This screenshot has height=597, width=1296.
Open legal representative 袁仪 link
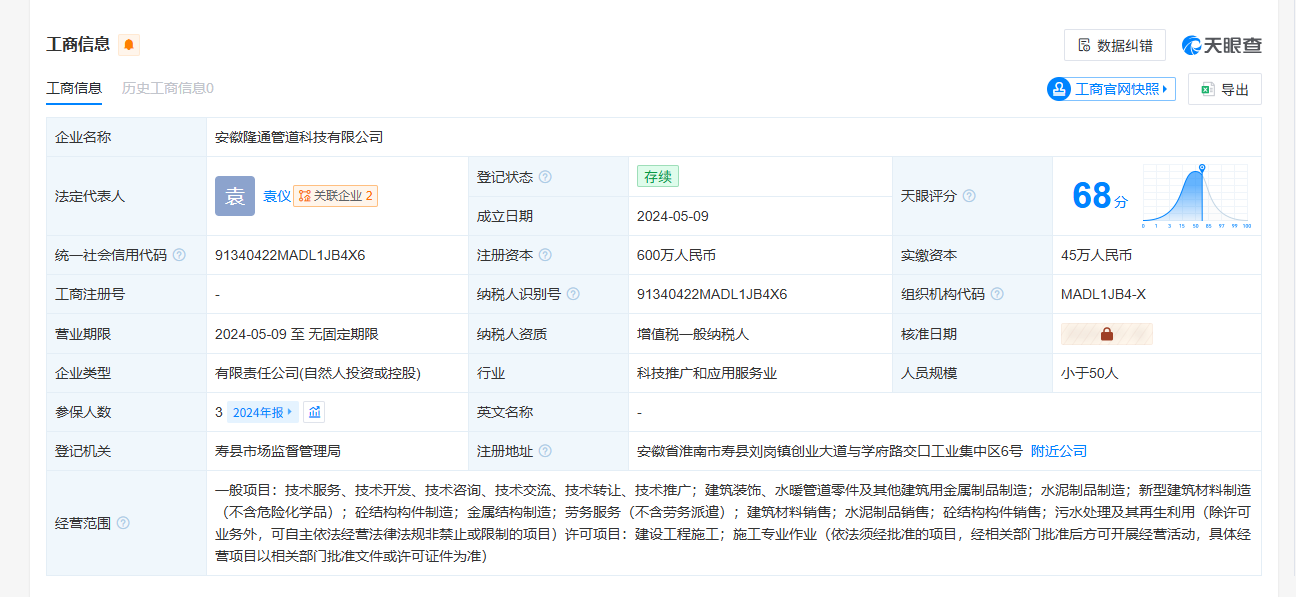277,196
